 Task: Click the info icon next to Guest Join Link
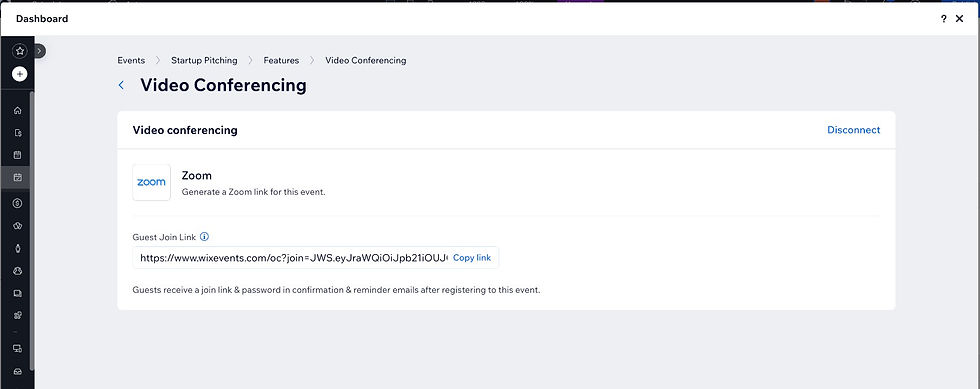coord(204,237)
